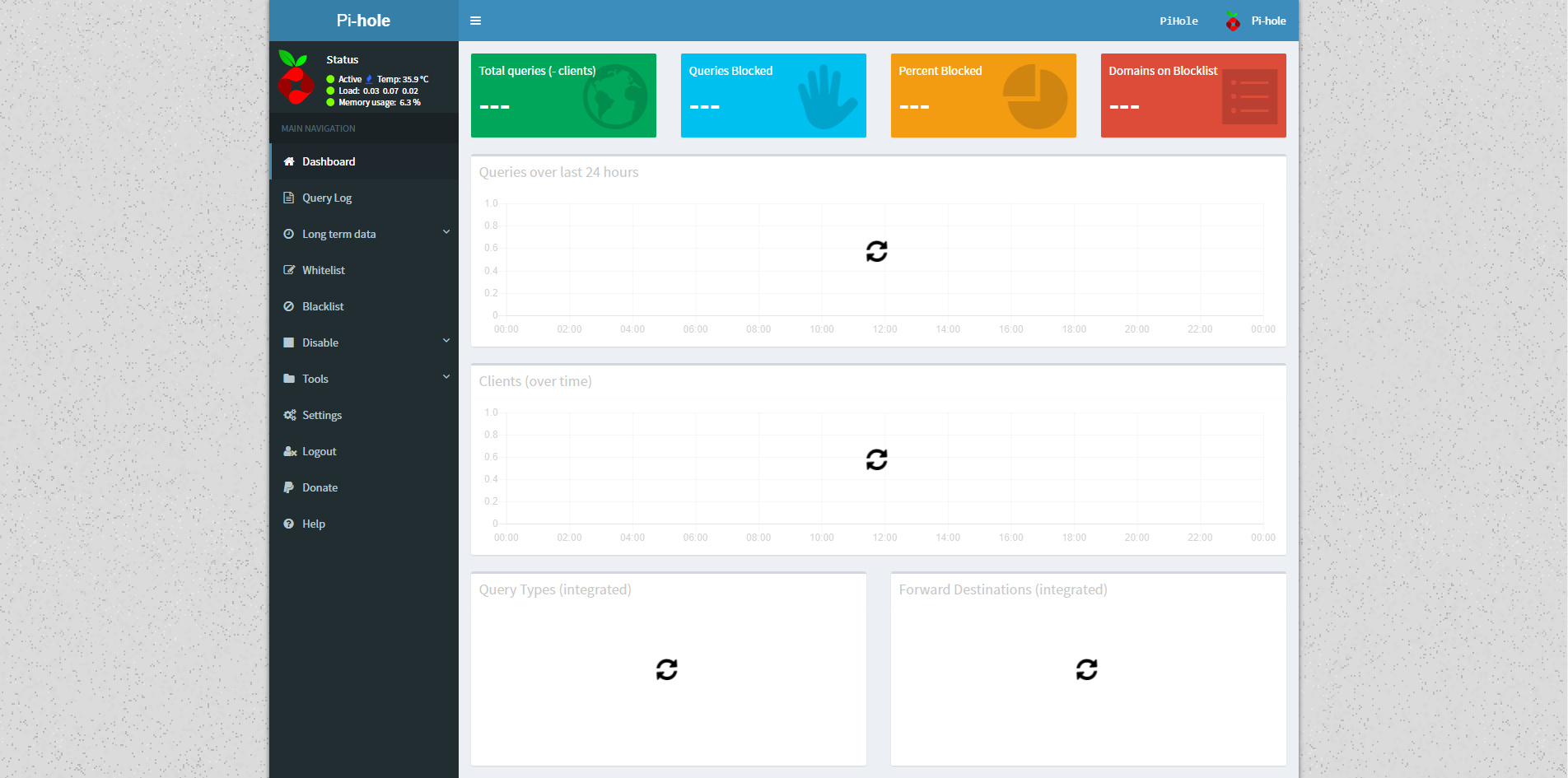The height and width of the screenshot is (778, 1568).
Task: Click the Dashboard home icon
Action: (x=288, y=161)
